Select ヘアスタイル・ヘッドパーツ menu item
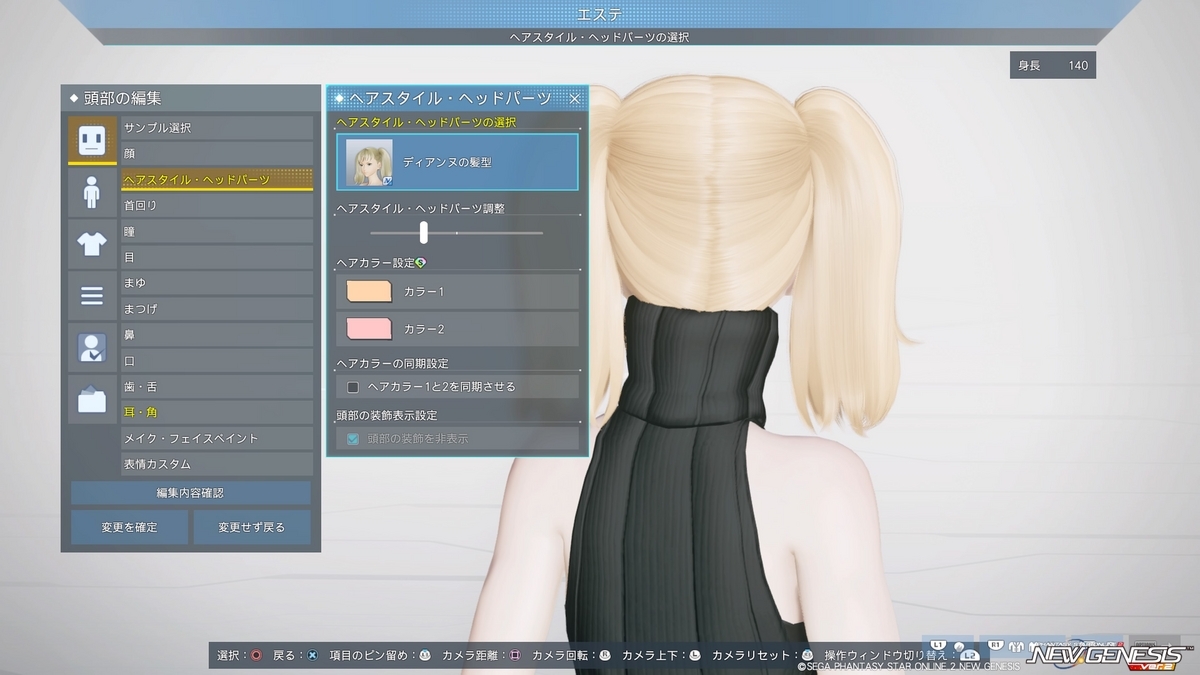 click(217, 180)
